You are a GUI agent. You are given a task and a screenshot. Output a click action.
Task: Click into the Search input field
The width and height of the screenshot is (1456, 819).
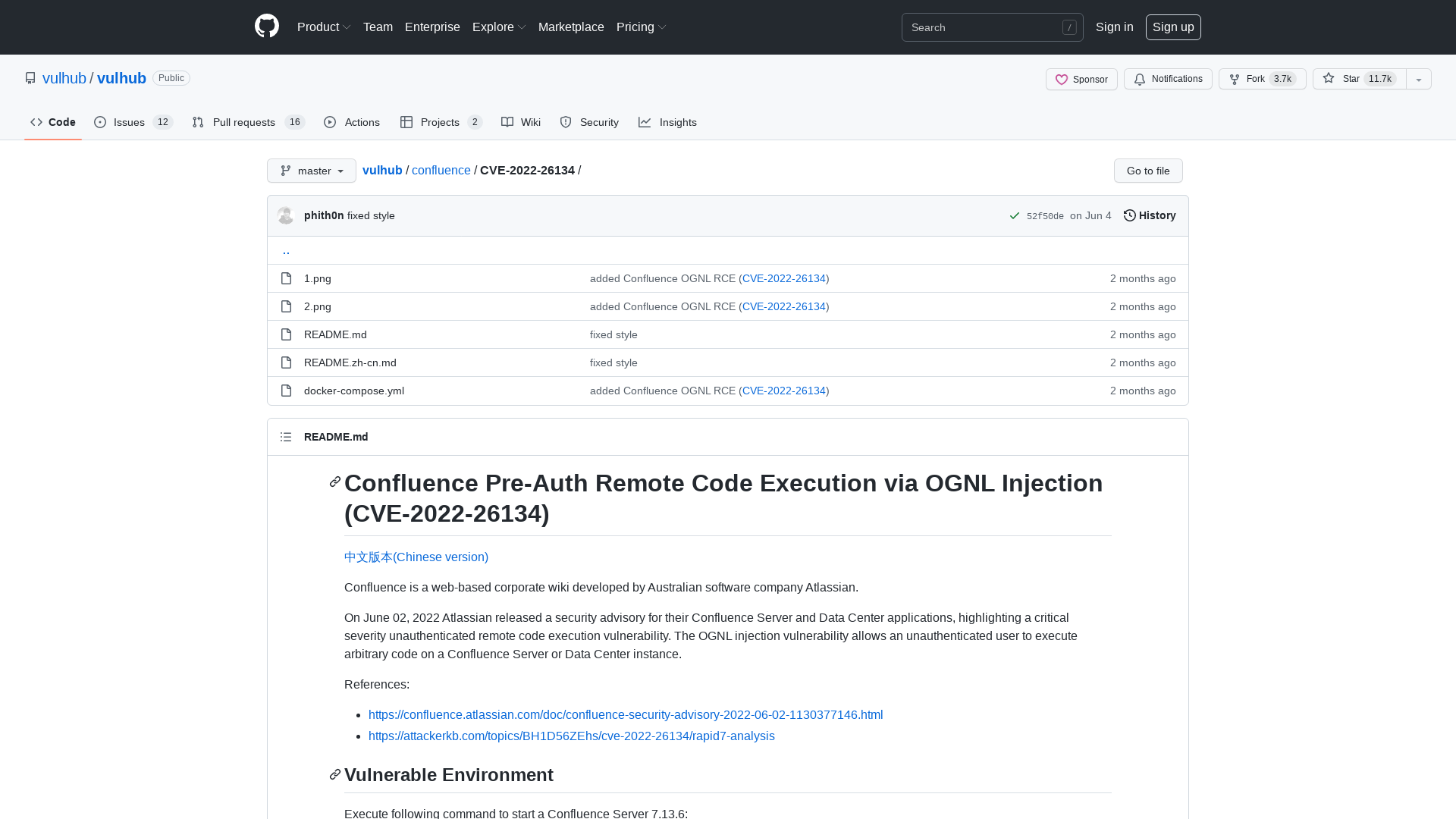tap(986, 27)
